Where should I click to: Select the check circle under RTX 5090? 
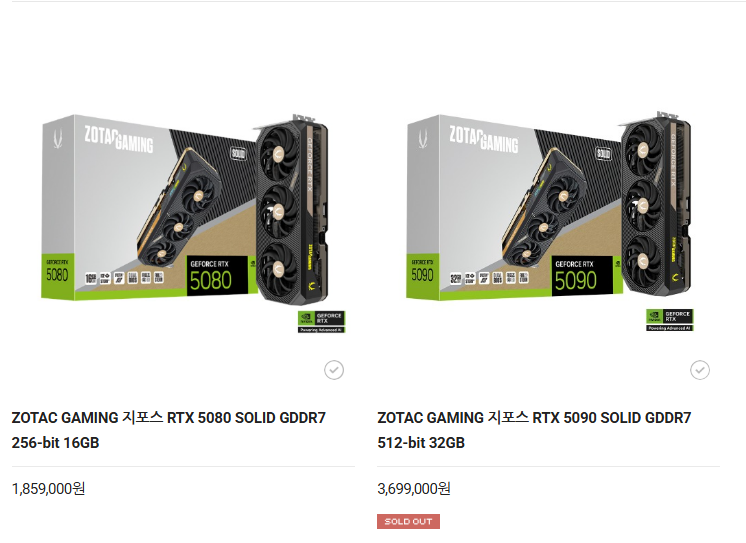coord(700,370)
